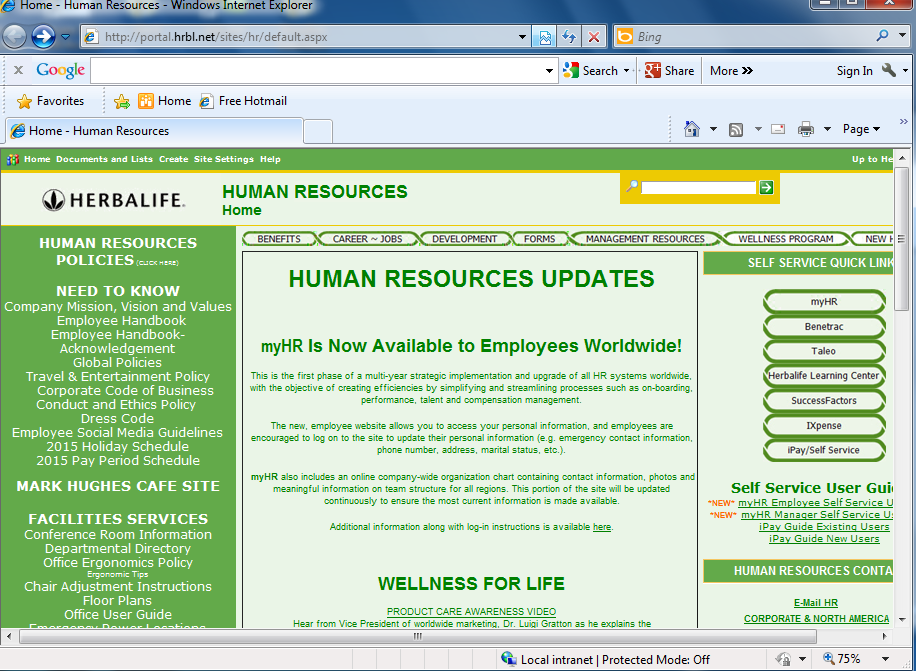The image size is (916, 671).
Task: Open the WELLNESS PROGRAM navigation tab
Action: (x=785, y=239)
